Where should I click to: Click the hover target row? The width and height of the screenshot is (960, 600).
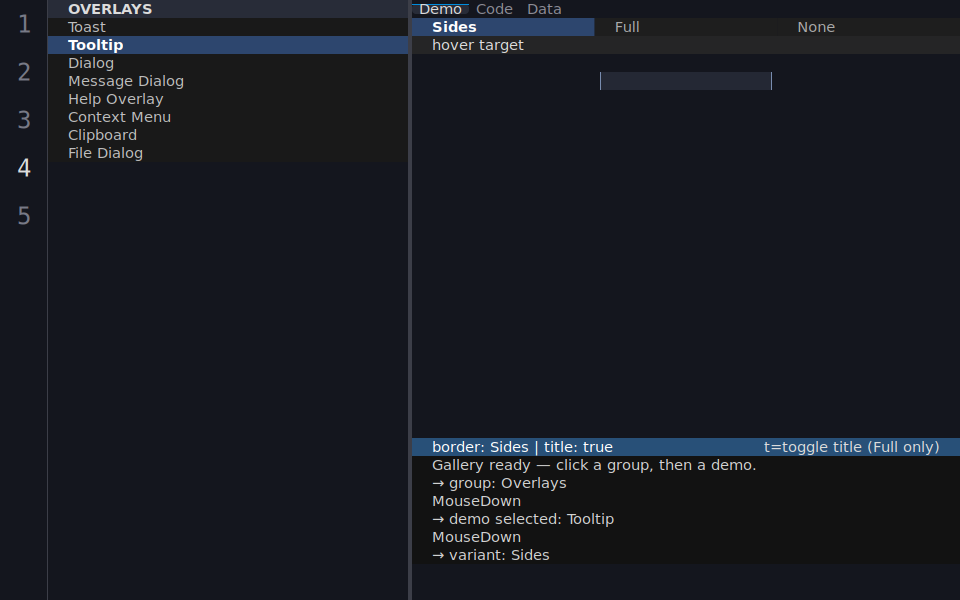[x=686, y=45]
